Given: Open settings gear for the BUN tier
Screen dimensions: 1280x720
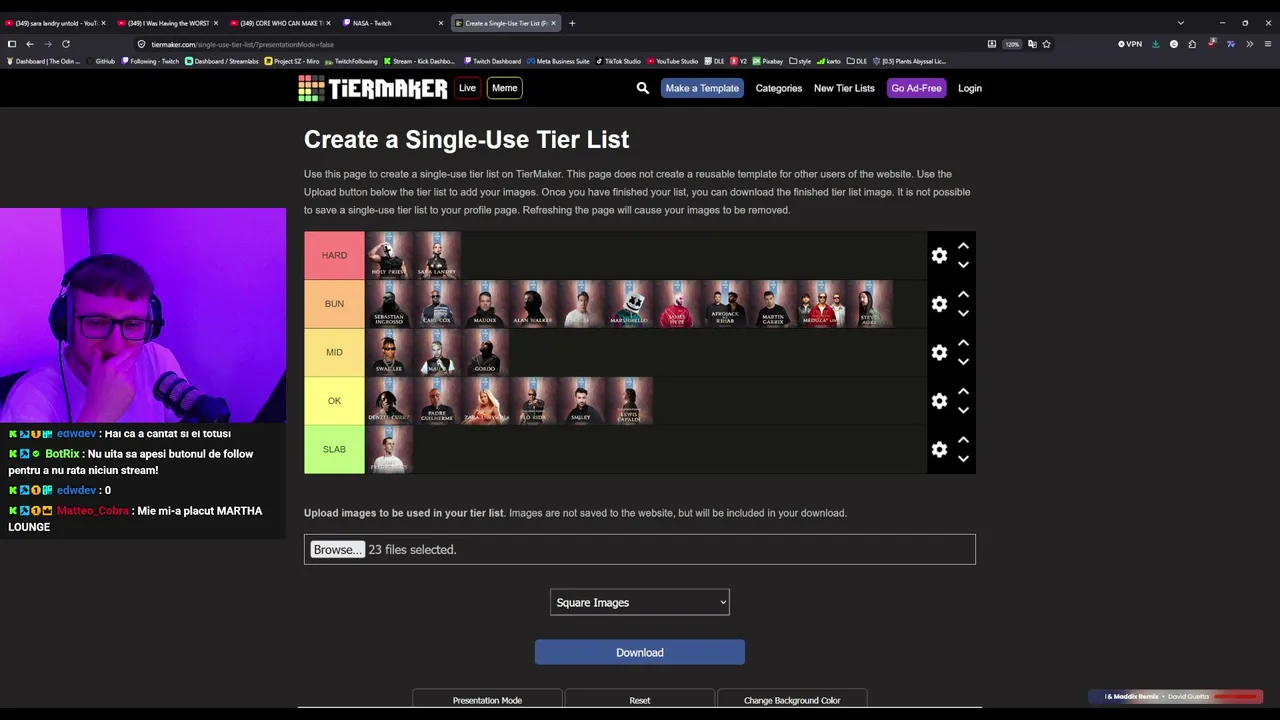Looking at the screenshot, I should (x=939, y=304).
